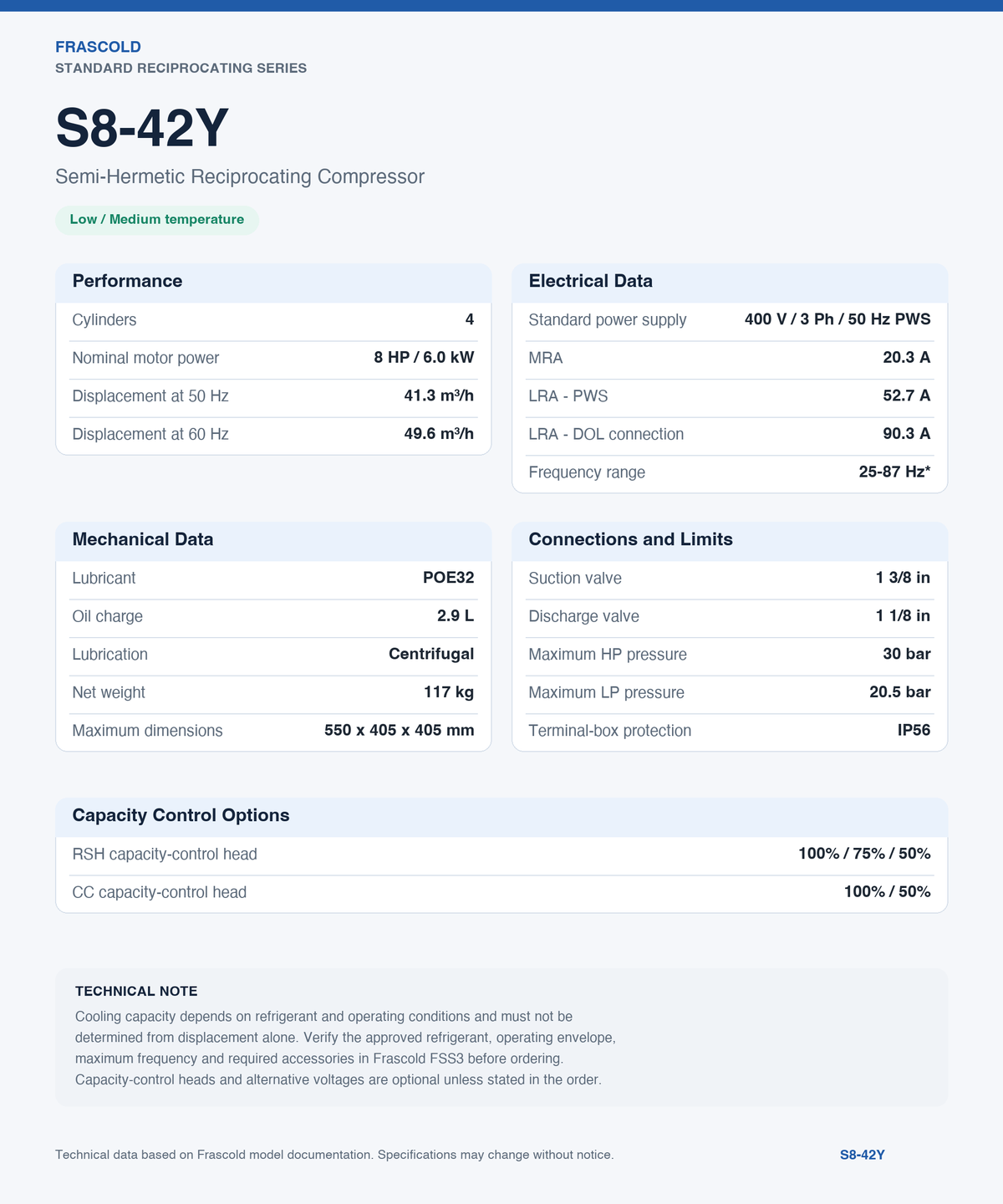The width and height of the screenshot is (1003, 1204).
Task: Click the '100% / 75% / 50%' value
Action: click(864, 854)
